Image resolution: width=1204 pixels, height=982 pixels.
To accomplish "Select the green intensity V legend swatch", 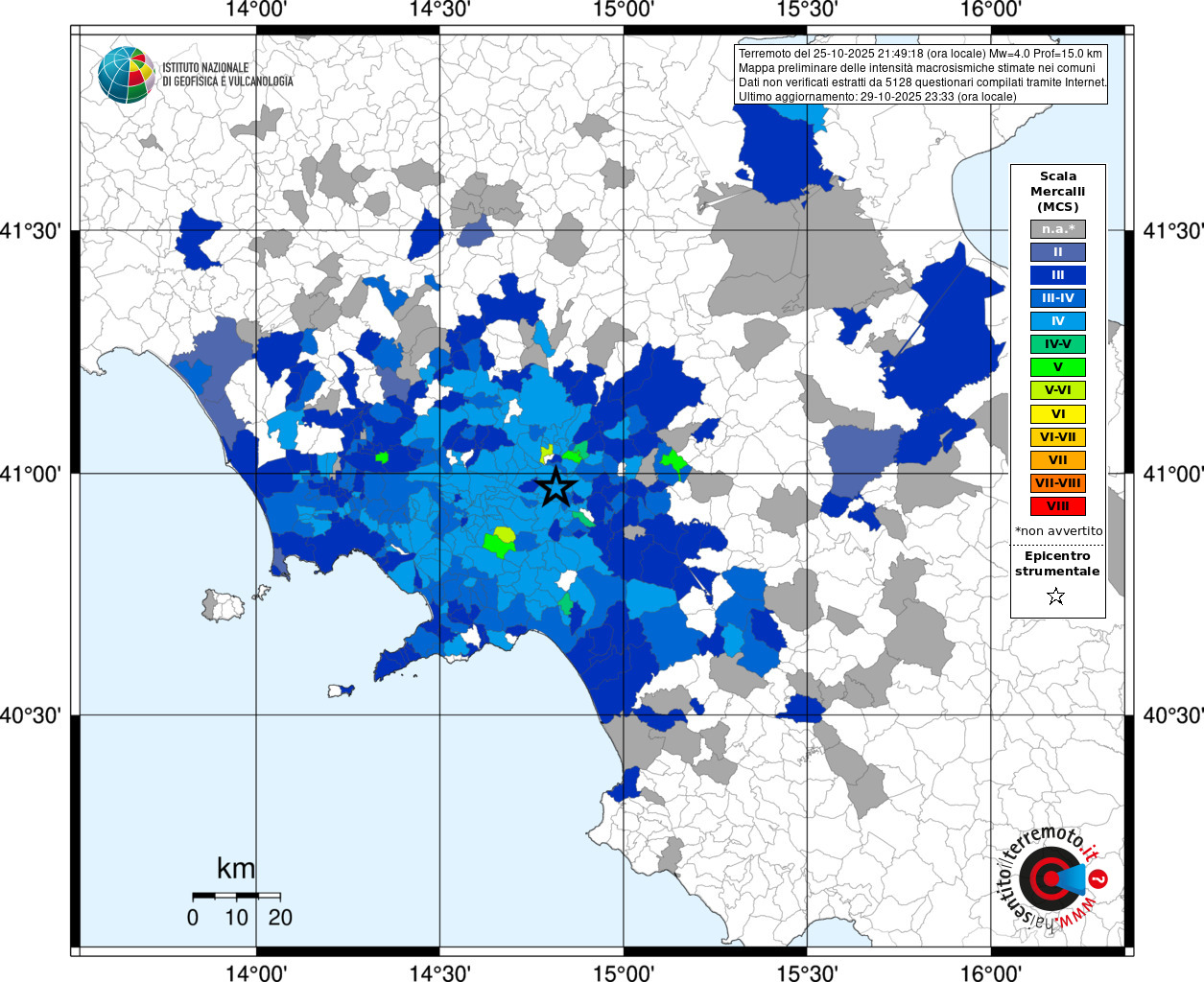I will click(1058, 367).
